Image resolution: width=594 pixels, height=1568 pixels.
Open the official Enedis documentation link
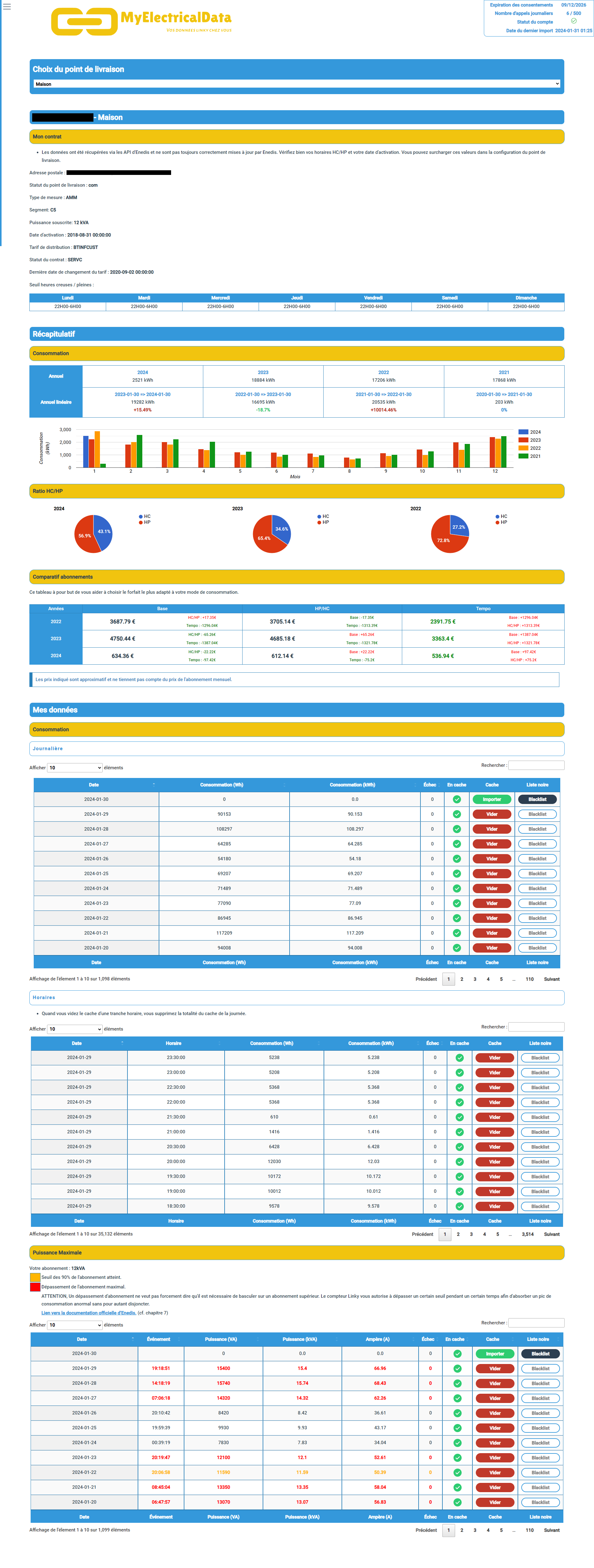pyautogui.click(x=89, y=1313)
